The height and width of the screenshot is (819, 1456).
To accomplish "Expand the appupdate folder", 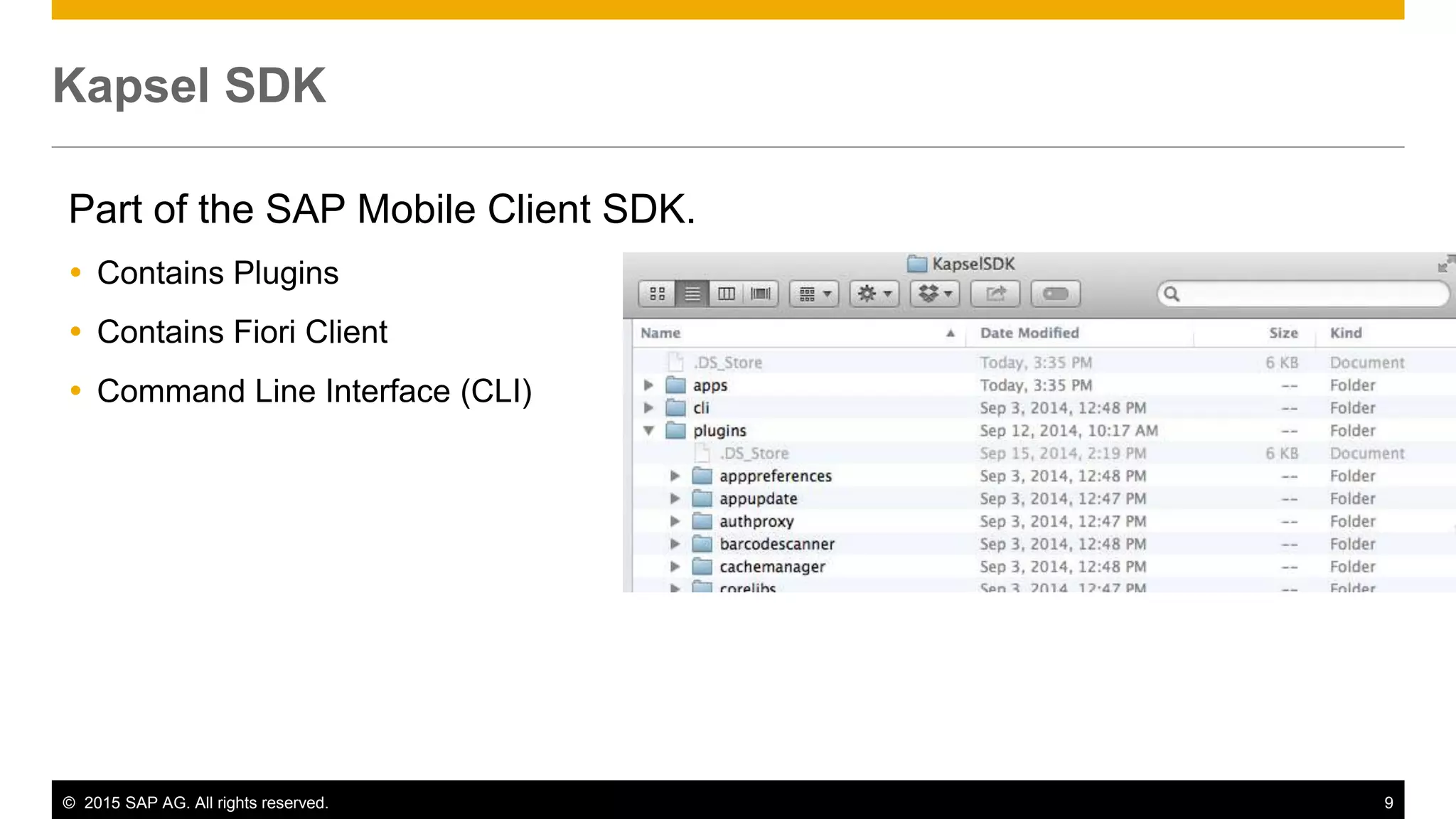I will tap(675, 499).
